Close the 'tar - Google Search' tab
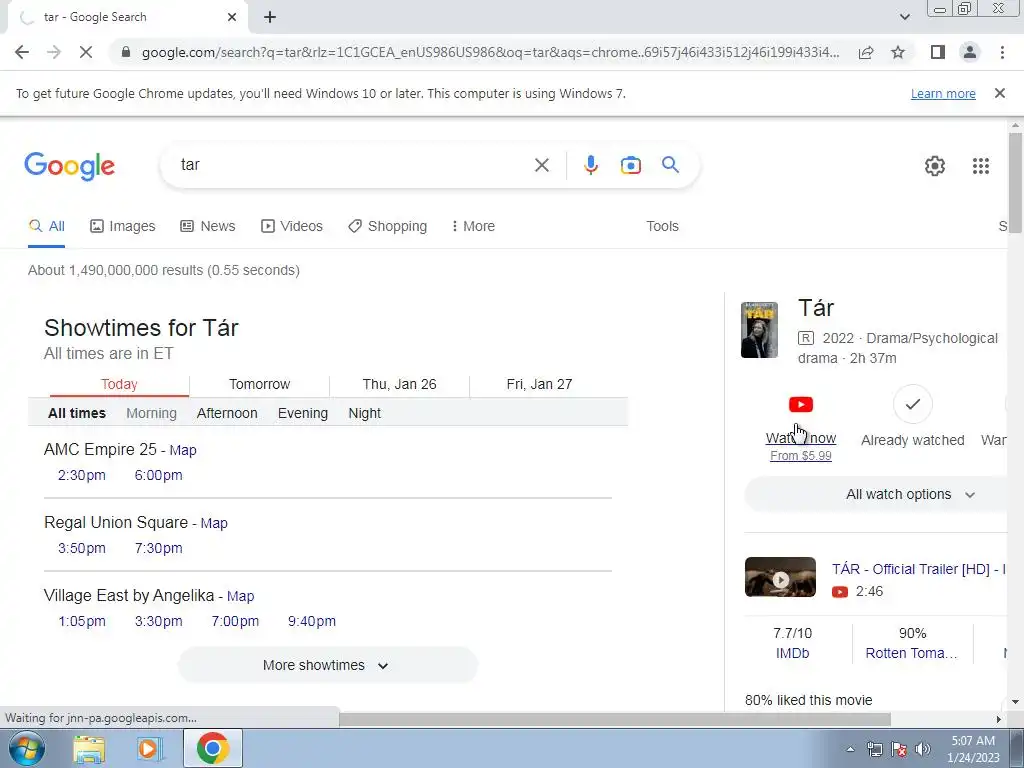This screenshot has height=768, width=1024. tap(232, 17)
